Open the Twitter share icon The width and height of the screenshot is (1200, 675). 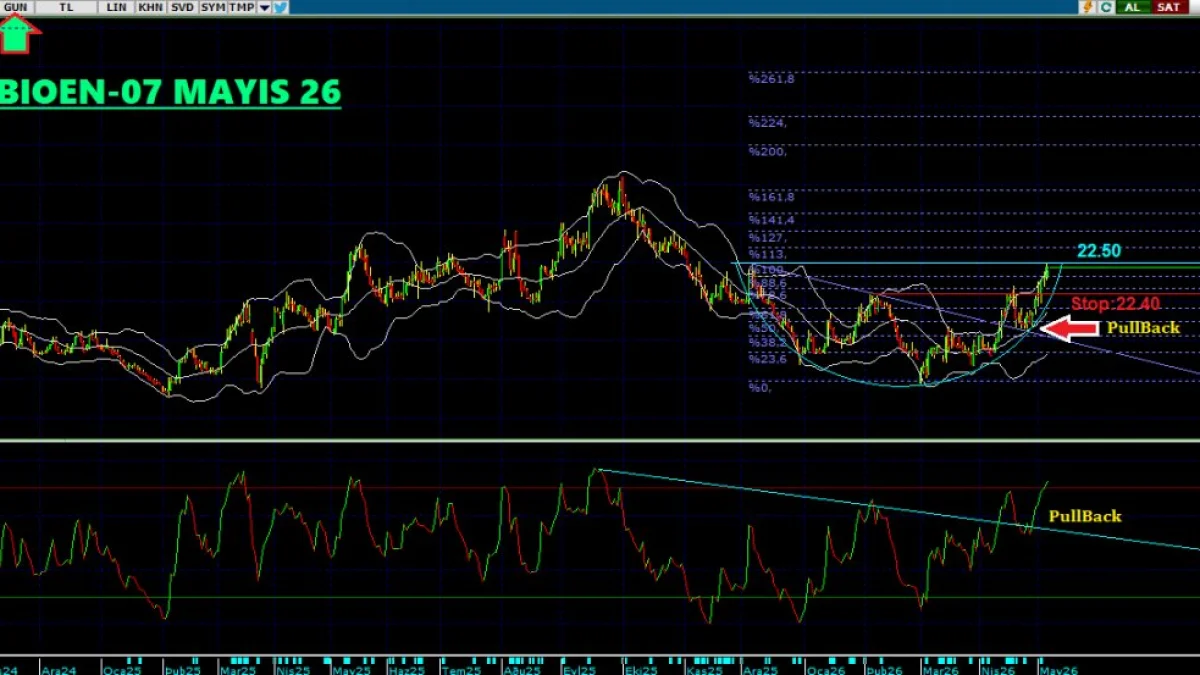[281, 7]
